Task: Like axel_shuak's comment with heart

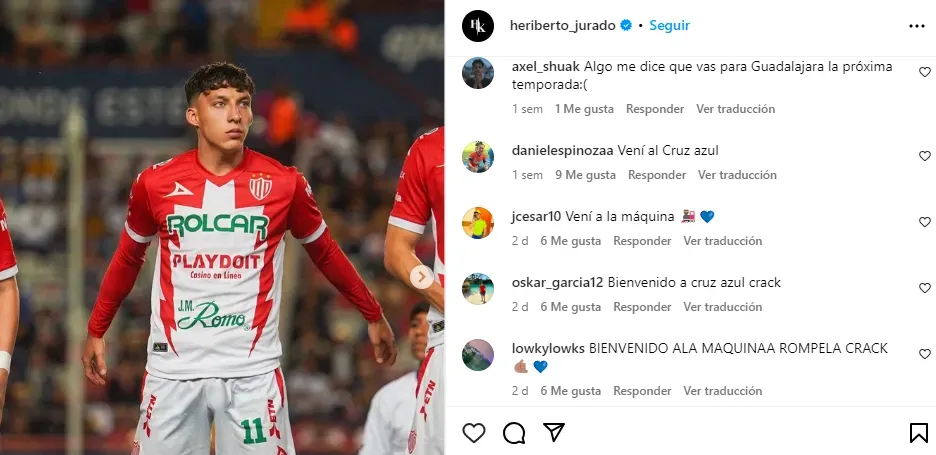Action: [x=925, y=72]
